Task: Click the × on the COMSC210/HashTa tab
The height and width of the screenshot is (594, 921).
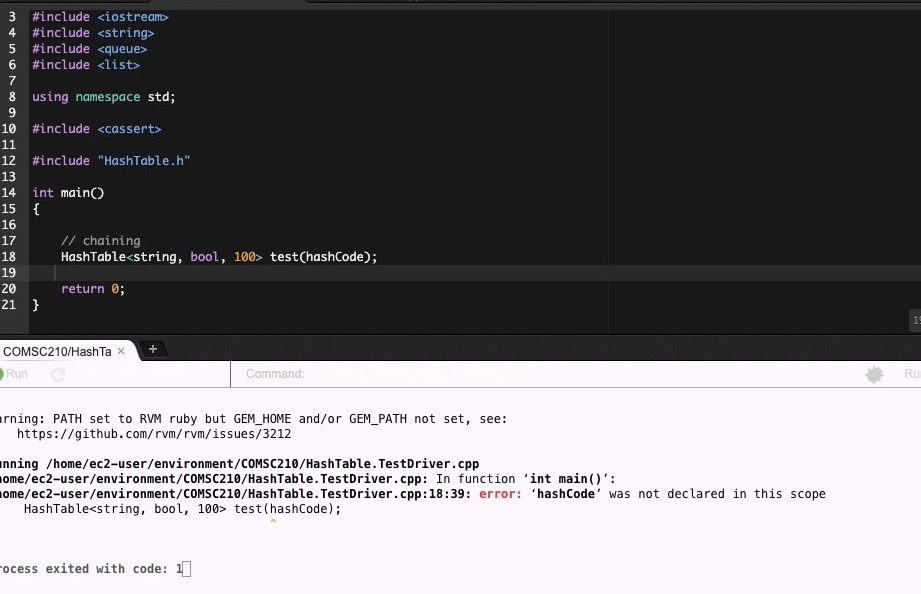Action: (120, 351)
